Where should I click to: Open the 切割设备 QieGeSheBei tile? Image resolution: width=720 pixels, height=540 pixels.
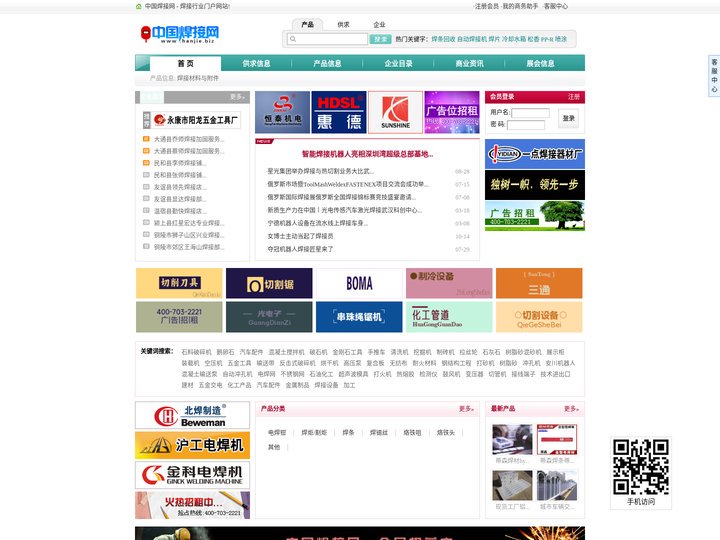(x=539, y=317)
